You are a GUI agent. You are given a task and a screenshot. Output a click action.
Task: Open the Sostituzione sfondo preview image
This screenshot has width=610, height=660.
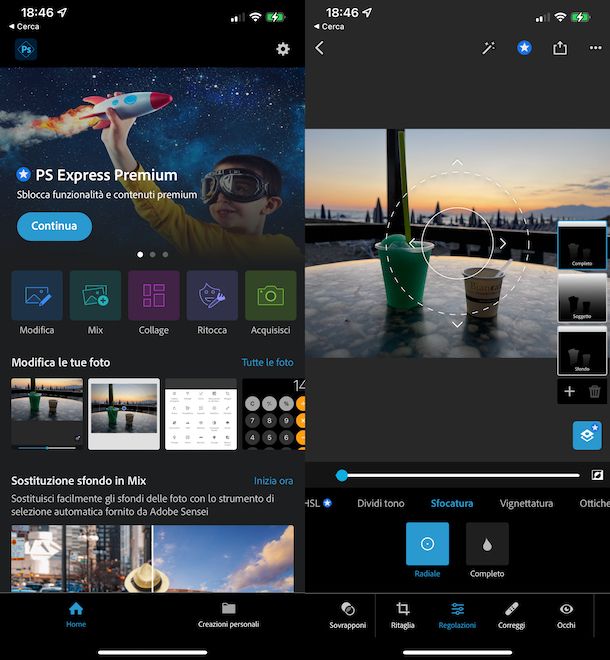[x=152, y=559]
